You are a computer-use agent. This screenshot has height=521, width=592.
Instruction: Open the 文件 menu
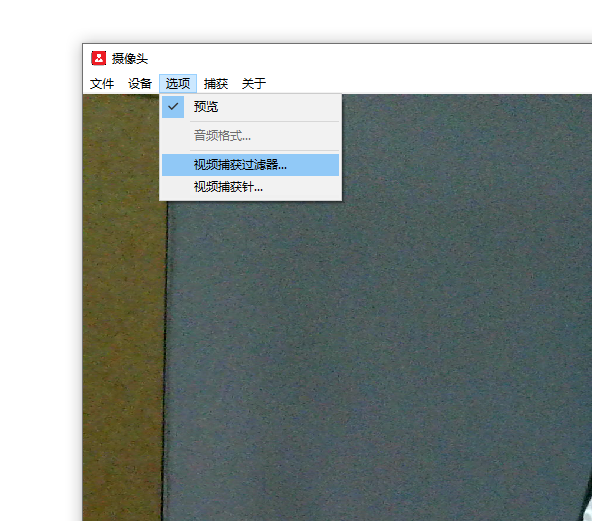102,83
